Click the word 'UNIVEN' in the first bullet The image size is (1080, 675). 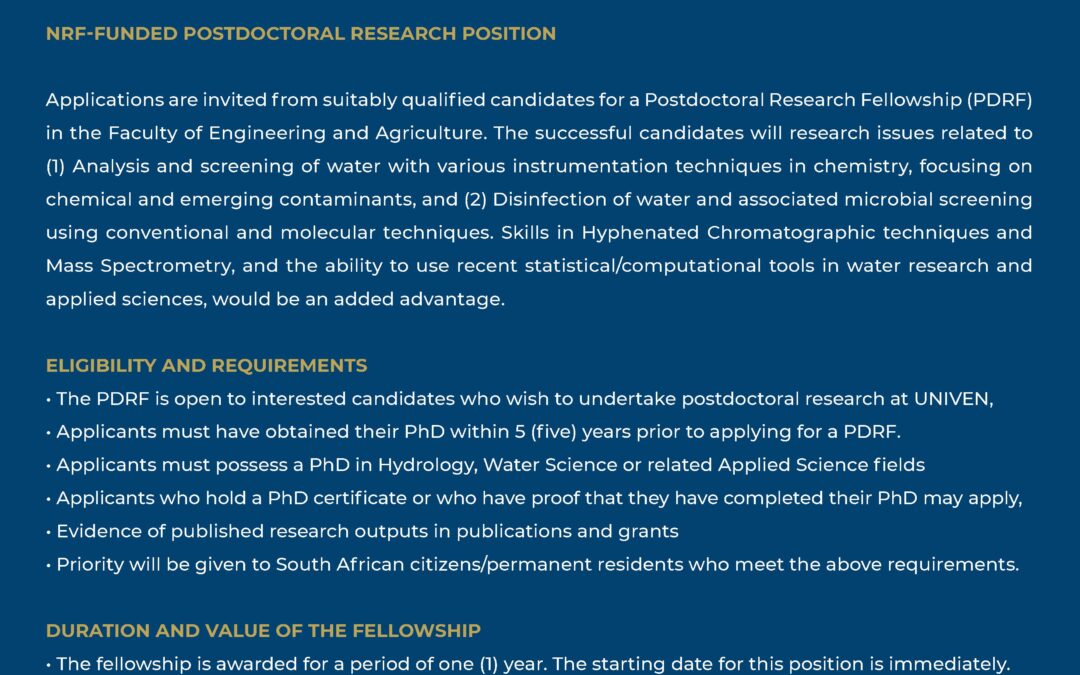[x=953, y=399]
